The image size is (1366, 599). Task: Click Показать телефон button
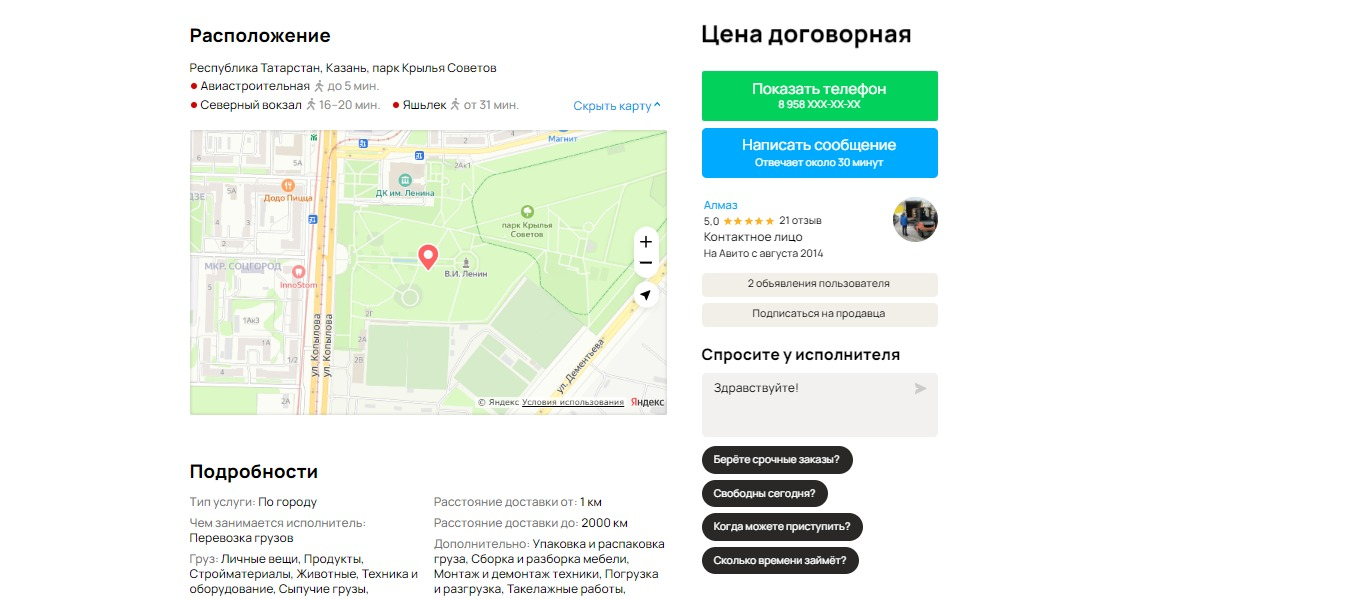coord(820,96)
